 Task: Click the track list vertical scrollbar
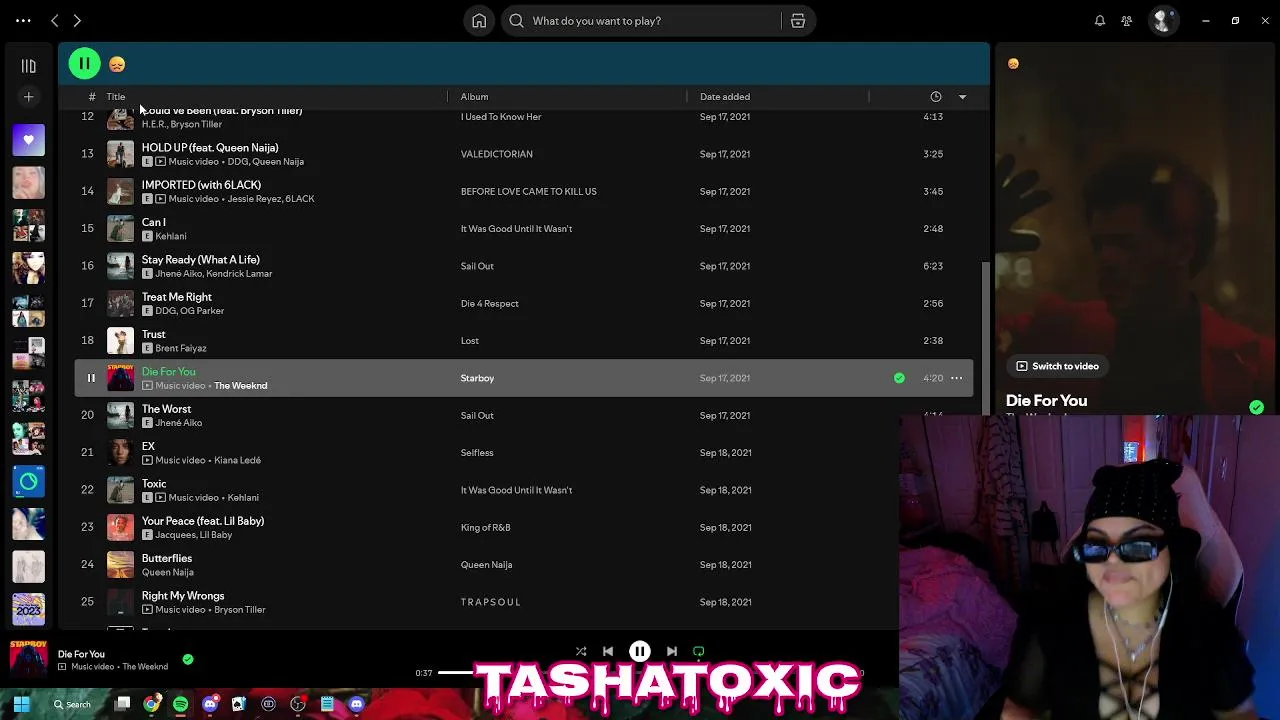[986, 340]
